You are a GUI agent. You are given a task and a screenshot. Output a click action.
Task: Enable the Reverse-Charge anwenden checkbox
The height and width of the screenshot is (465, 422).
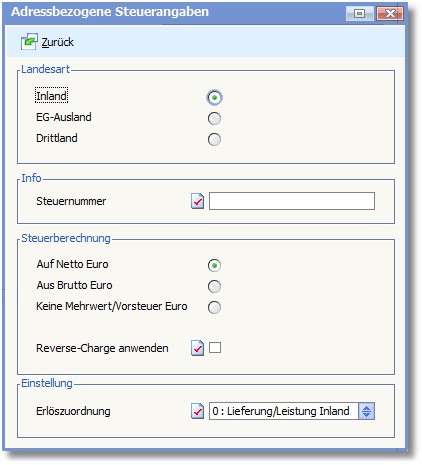215,348
